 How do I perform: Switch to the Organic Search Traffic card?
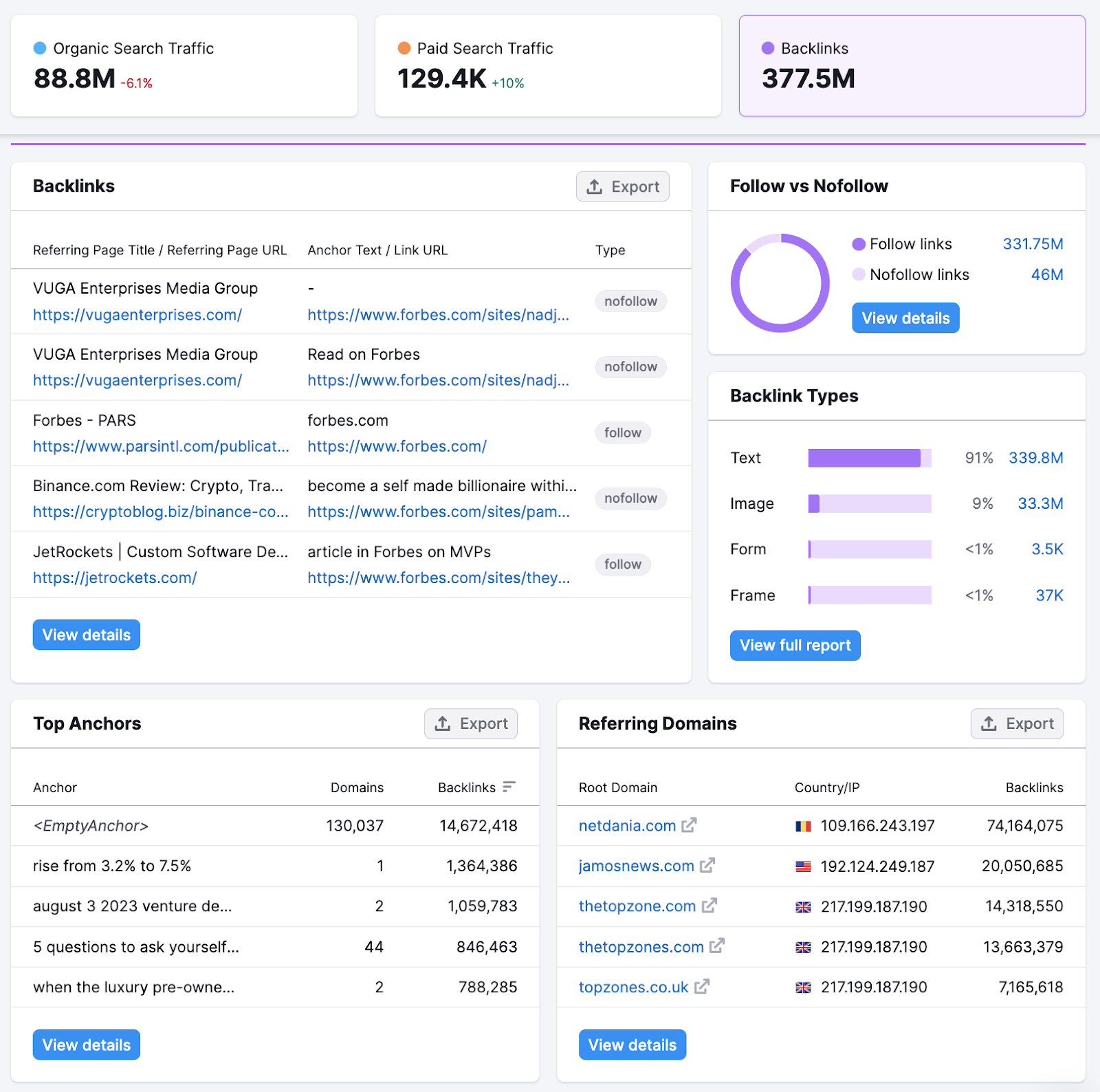click(184, 65)
